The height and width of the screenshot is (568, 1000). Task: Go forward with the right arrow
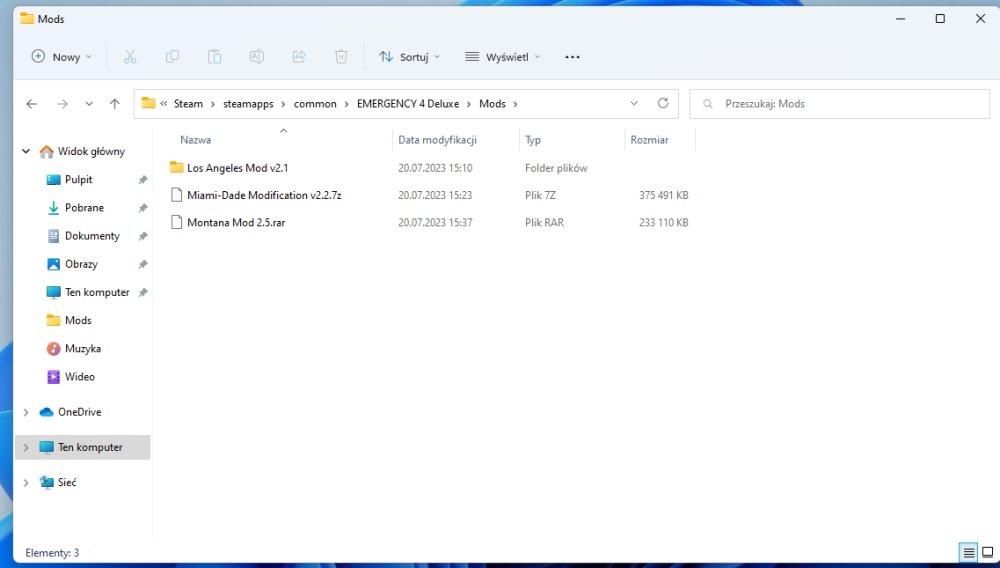(62, 104)
